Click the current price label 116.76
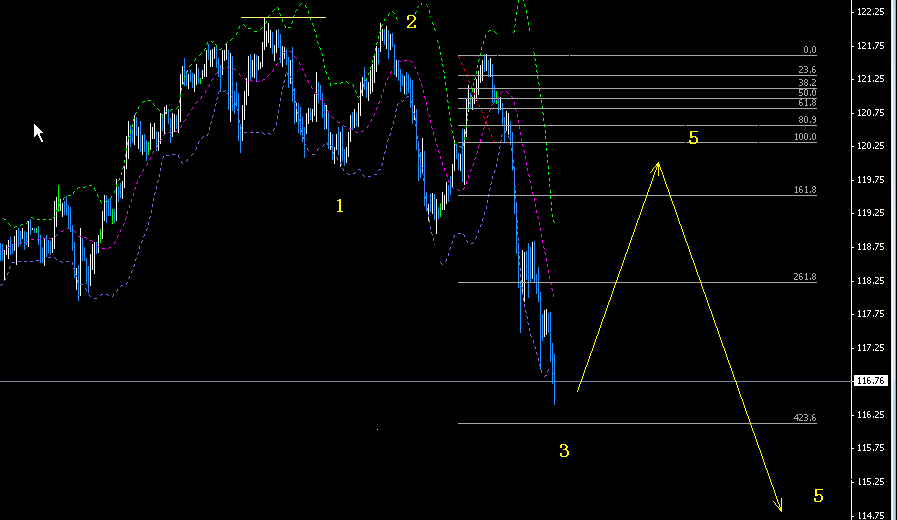 871,381
